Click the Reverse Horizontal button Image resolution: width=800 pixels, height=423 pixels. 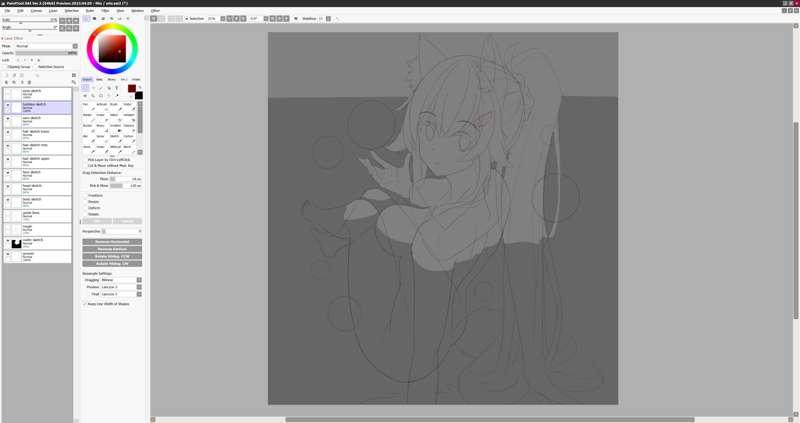point(112,242)
